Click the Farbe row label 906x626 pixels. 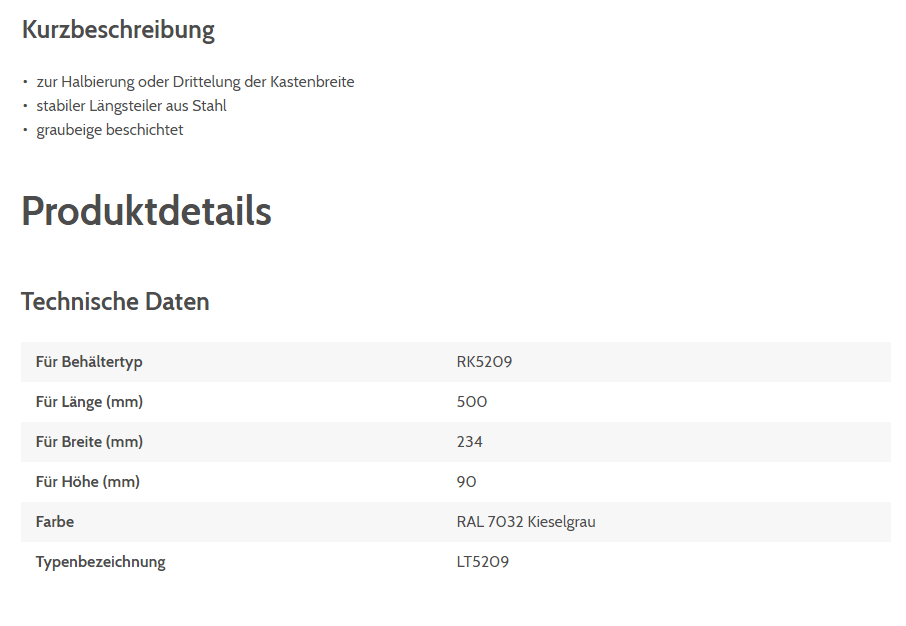pos(55,522)
